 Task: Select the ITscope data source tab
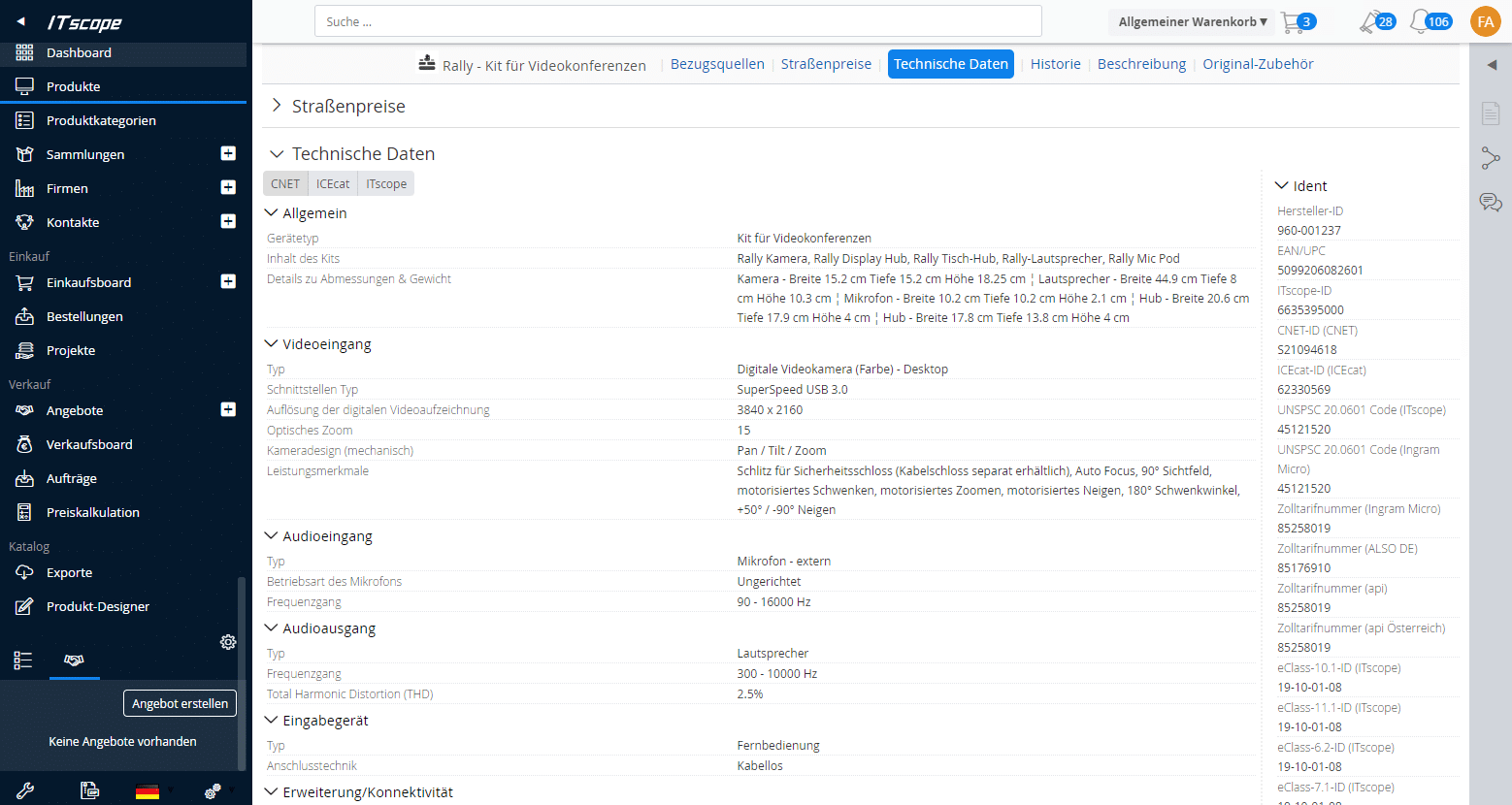[386, 183]
